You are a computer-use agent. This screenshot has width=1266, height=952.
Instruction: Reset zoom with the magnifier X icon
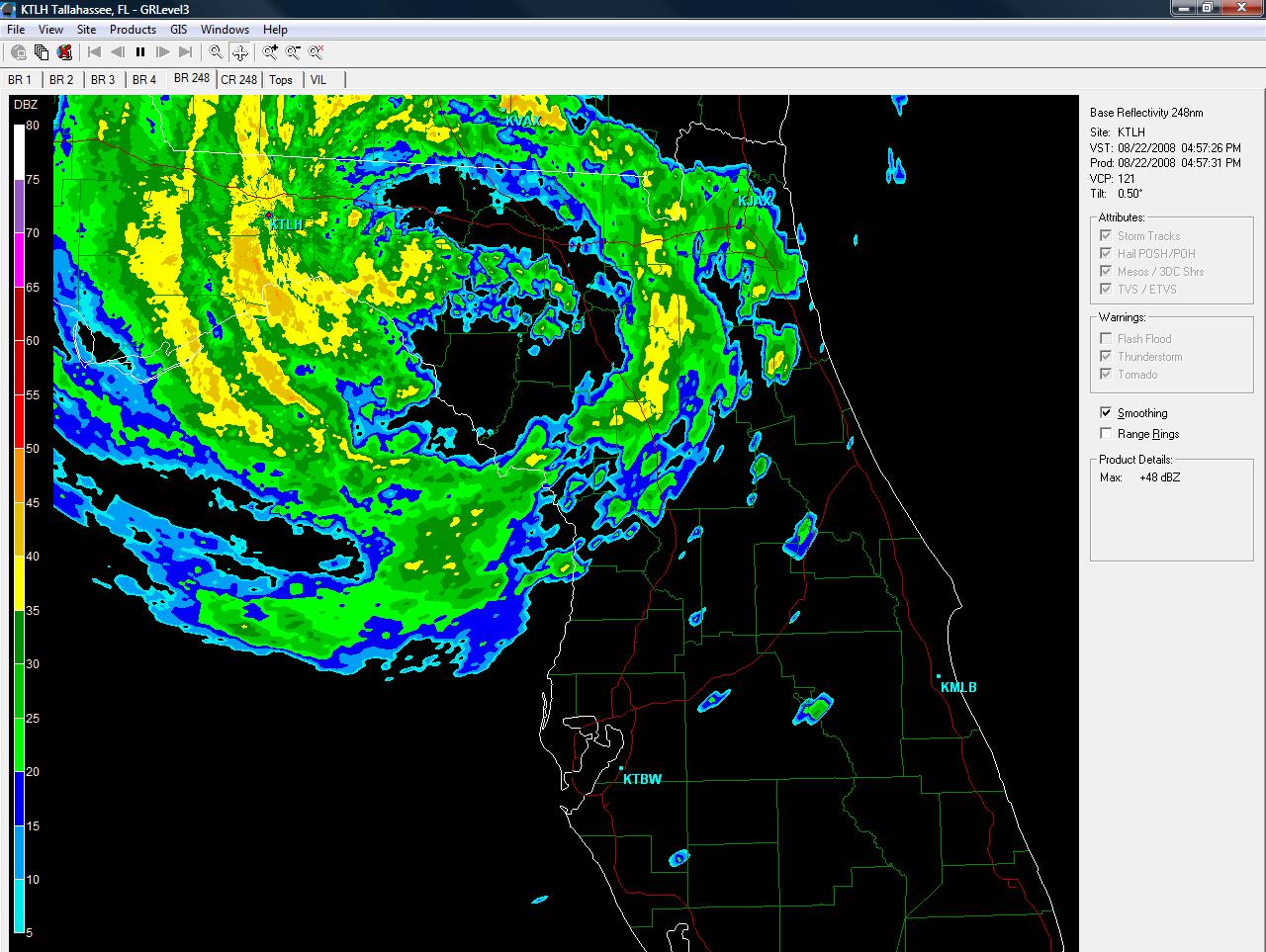point(316,52)
